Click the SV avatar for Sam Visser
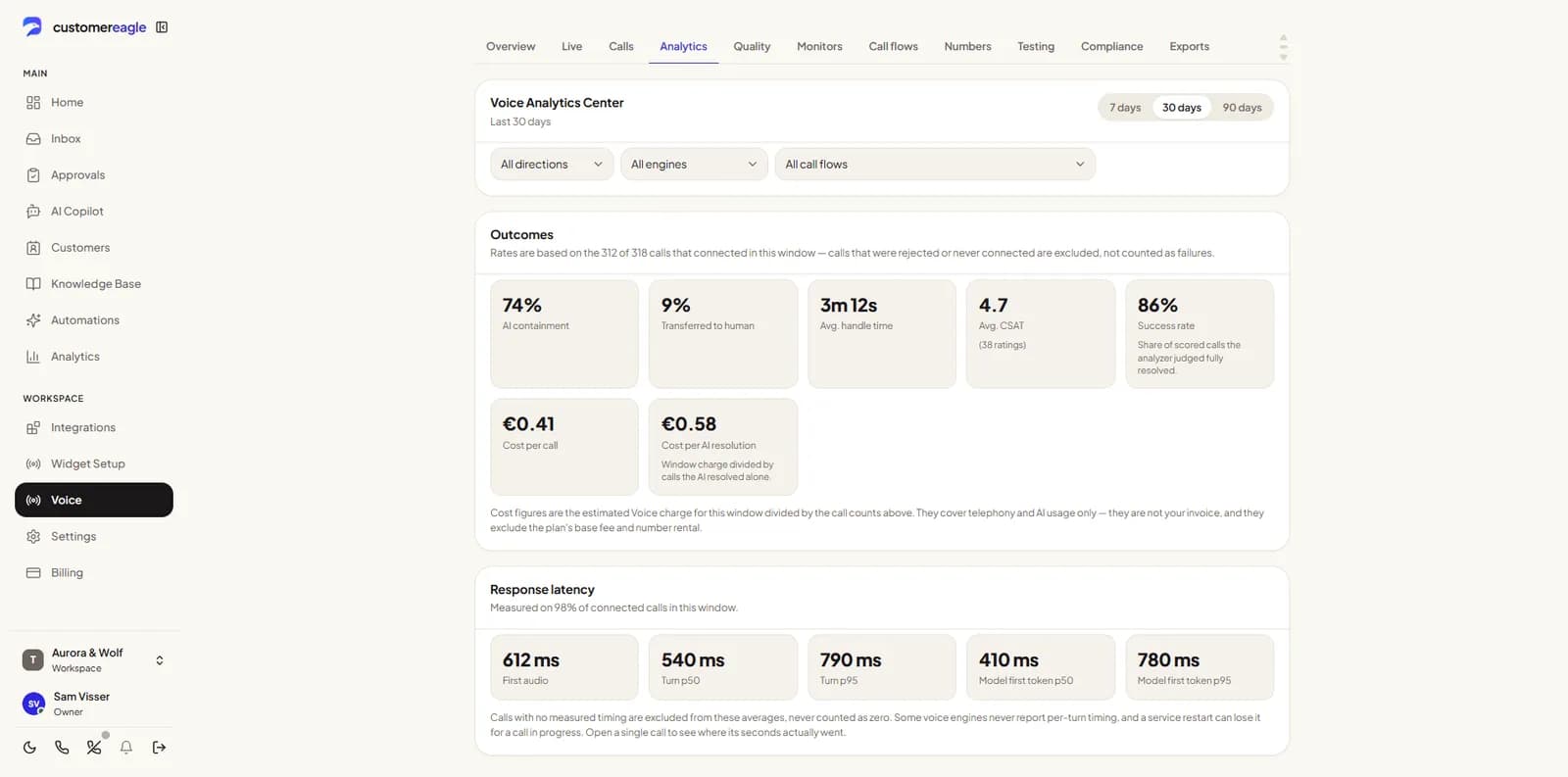 click(x=33, y=704)
